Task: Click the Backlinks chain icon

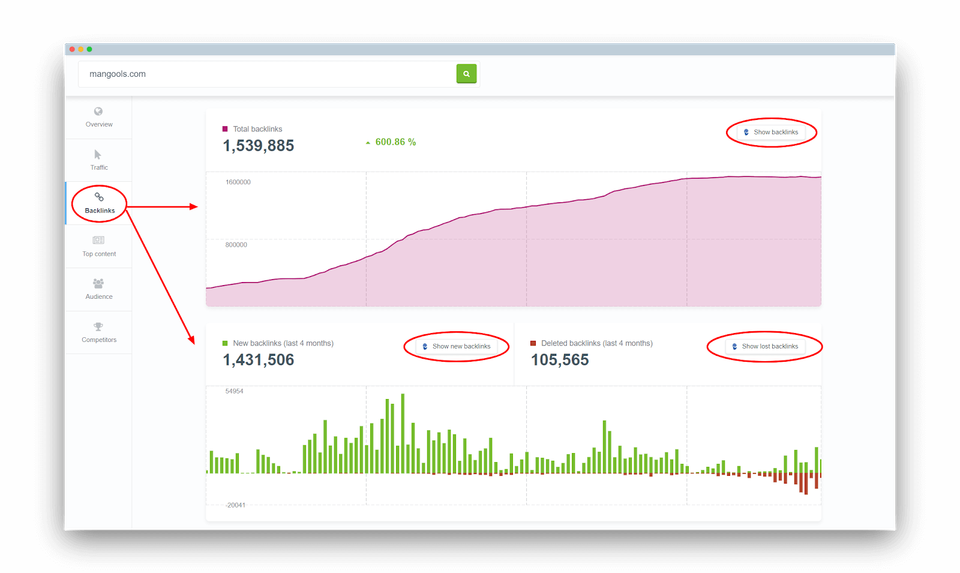Action: point(99,198)
